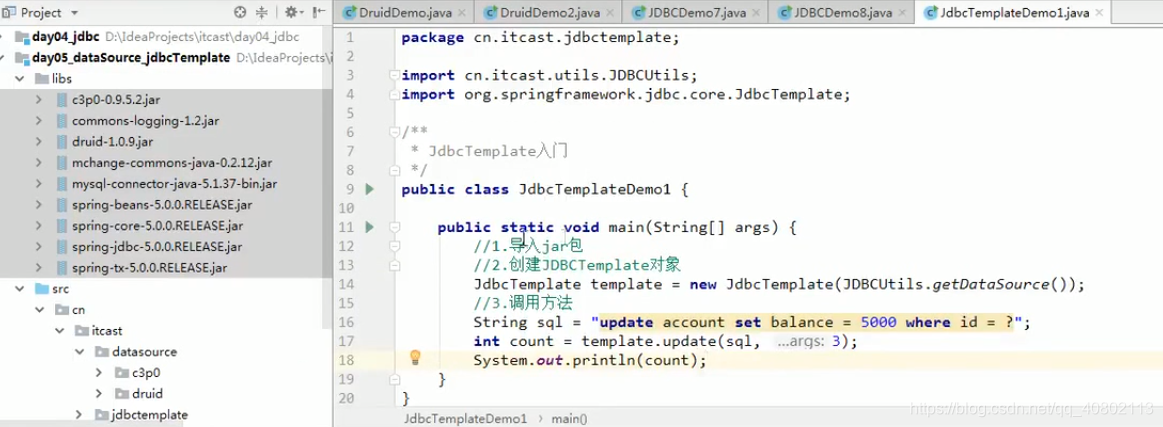The height and width of the screenshot is (427, 1163).
Task: Click the c3p0-0.9.5.2.jar file icon
Action: [62, 100]
